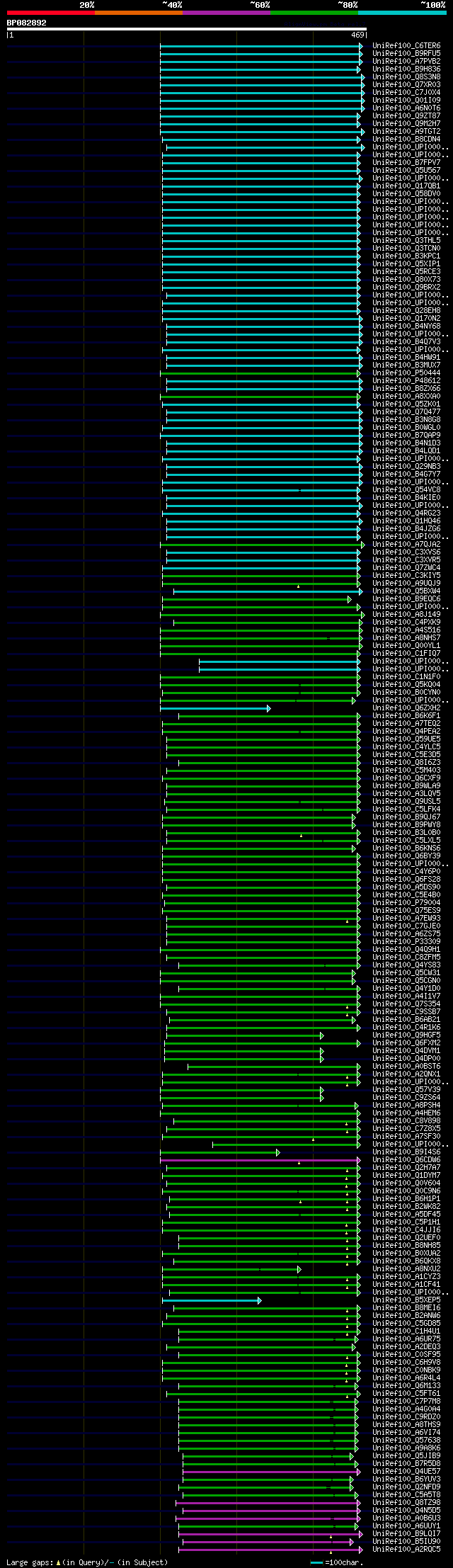Select label UniRef100_B0WGL0
The width and height of the screenshot is (453, 1568).
click(x=406, y=428)
